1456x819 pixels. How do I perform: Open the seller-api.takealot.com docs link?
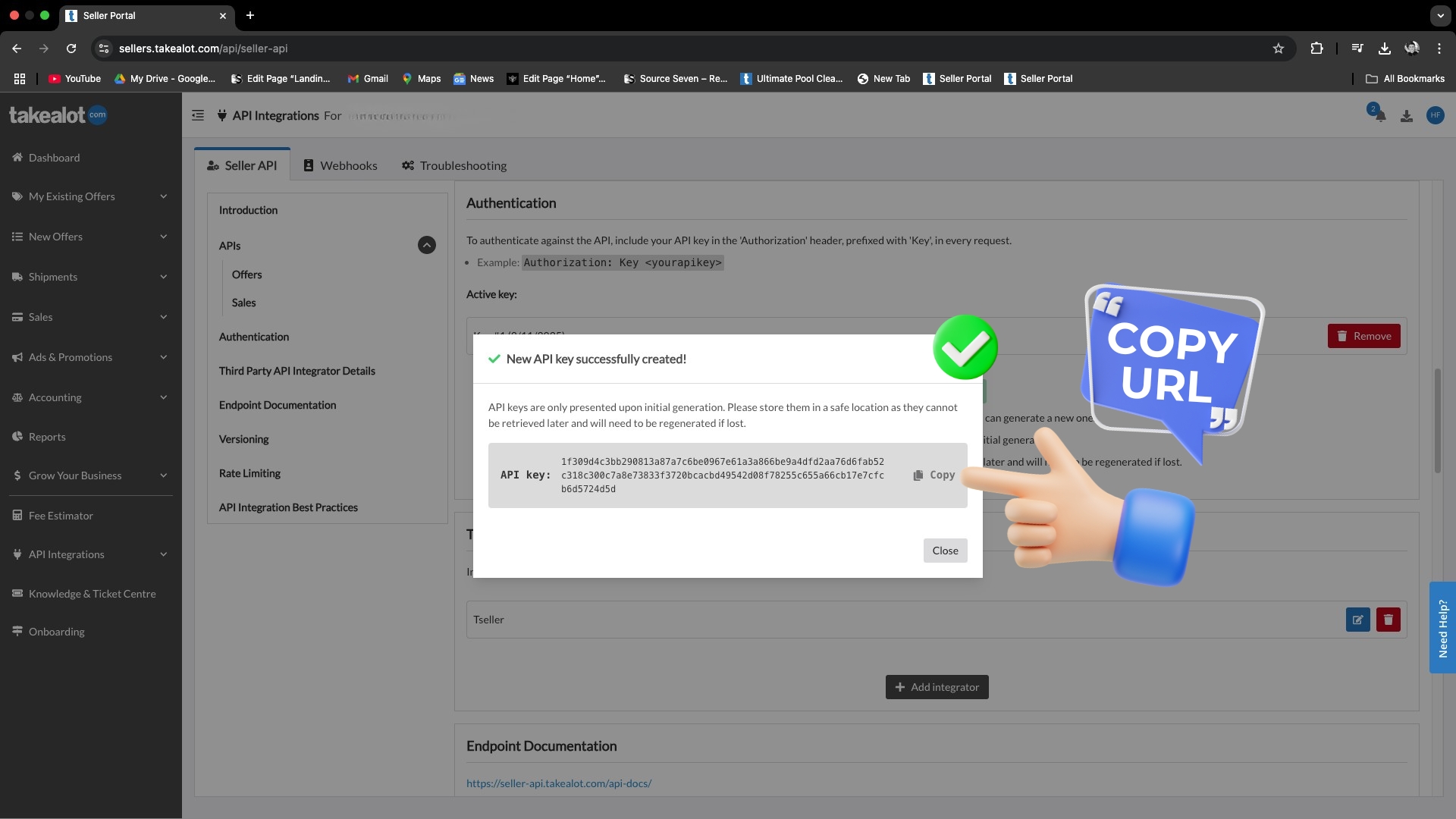[x=559, y=783]
